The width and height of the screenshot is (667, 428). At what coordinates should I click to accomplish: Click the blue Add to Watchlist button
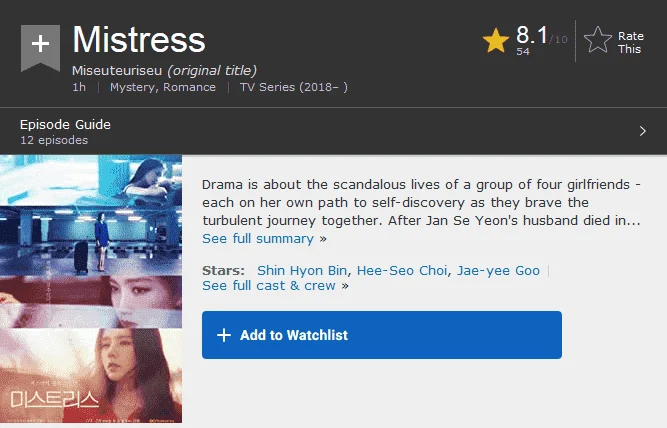point(382,335)
